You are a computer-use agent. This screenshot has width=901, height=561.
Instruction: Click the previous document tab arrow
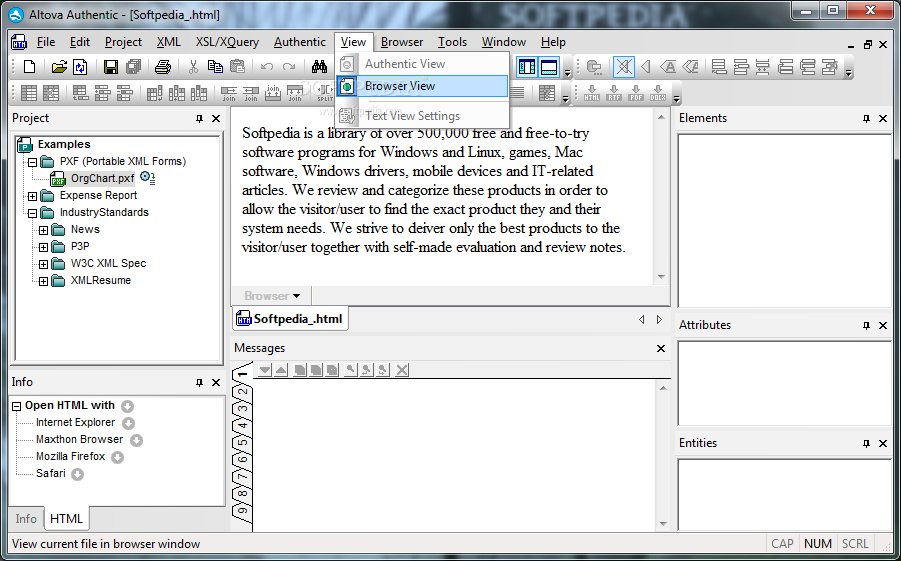click(x=641, y=320)
